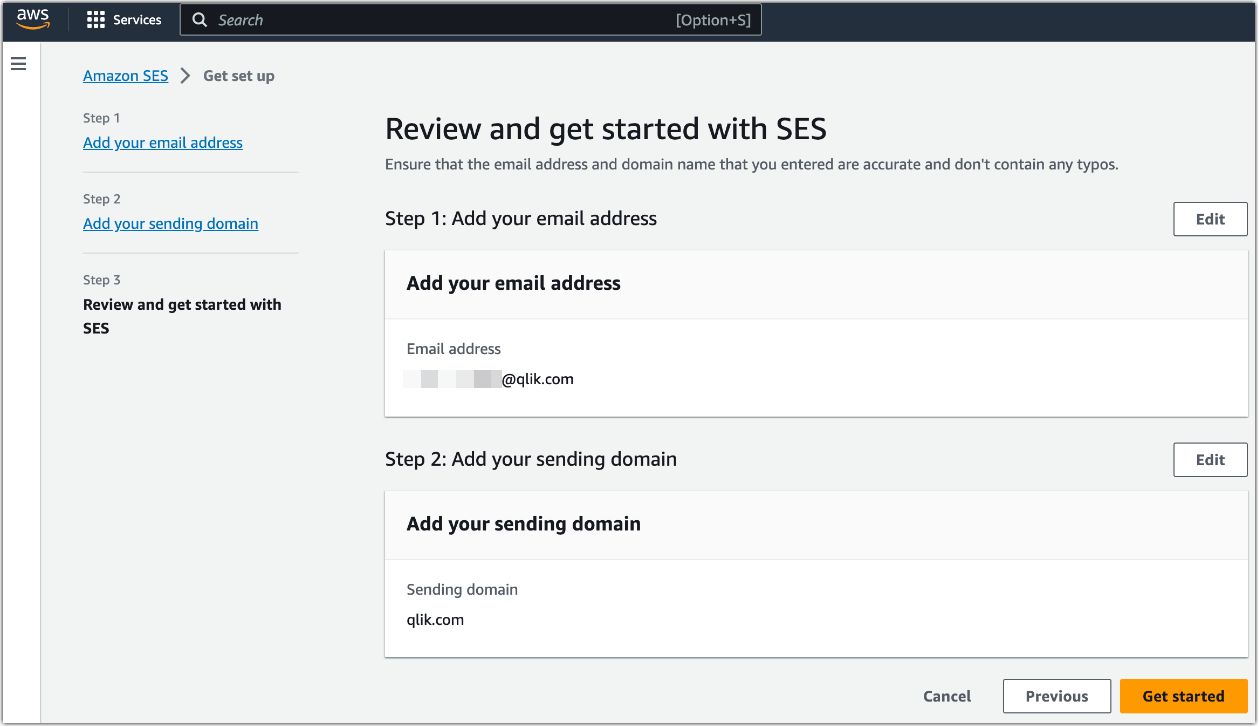
Task: Edit Step 2 sending domain settings
Action: [1210, 459]
